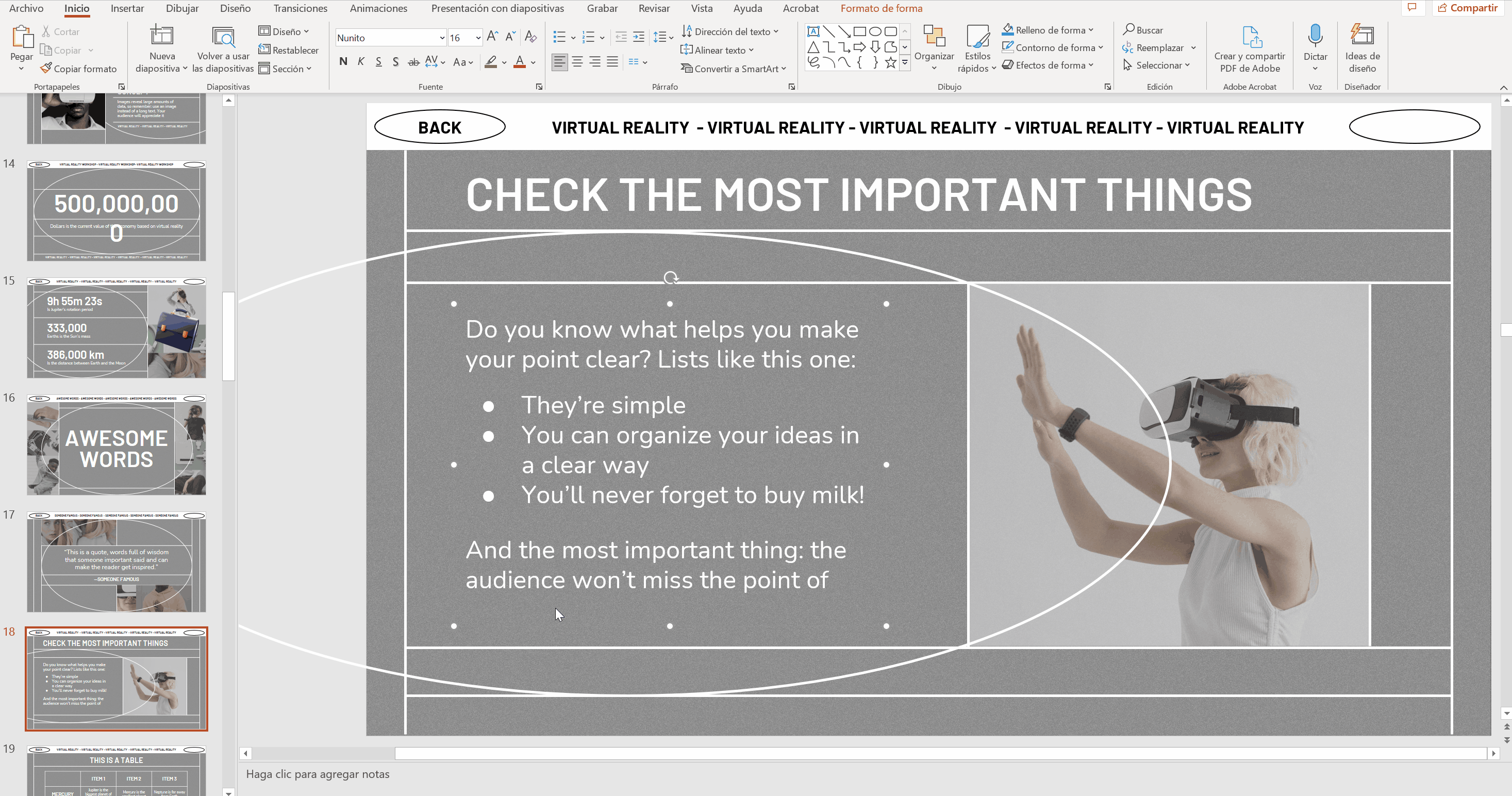Clear all formatting eraser icon
1512x796 pixels.
tap(530, 37)
